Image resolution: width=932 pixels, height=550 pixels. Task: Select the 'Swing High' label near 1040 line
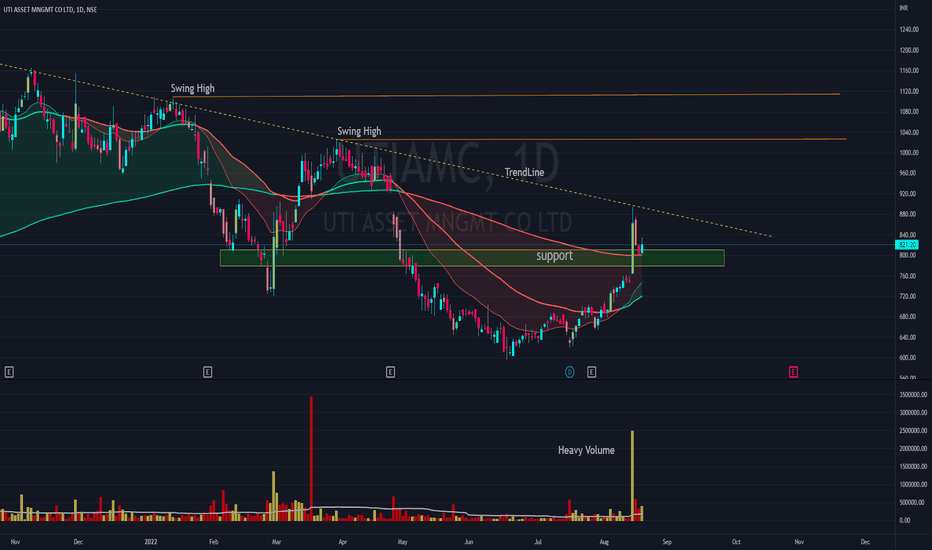coord(359,131)
